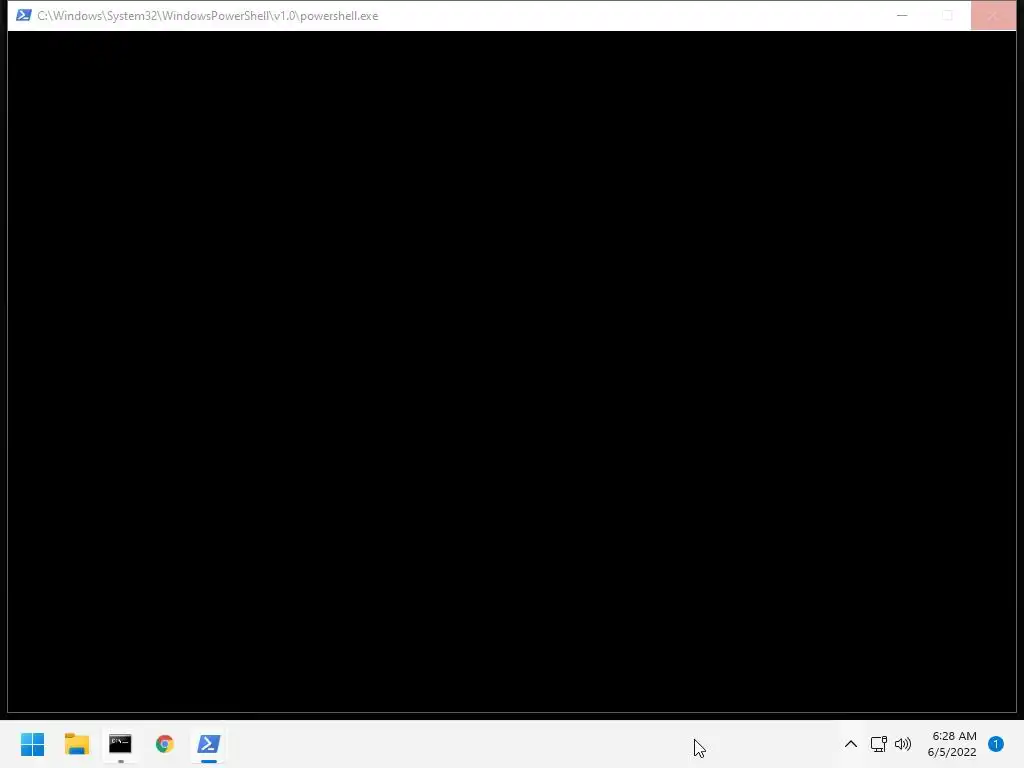Show hidden system tray icons
Screen dimensions: 1024x768
[x=850, y=744]
